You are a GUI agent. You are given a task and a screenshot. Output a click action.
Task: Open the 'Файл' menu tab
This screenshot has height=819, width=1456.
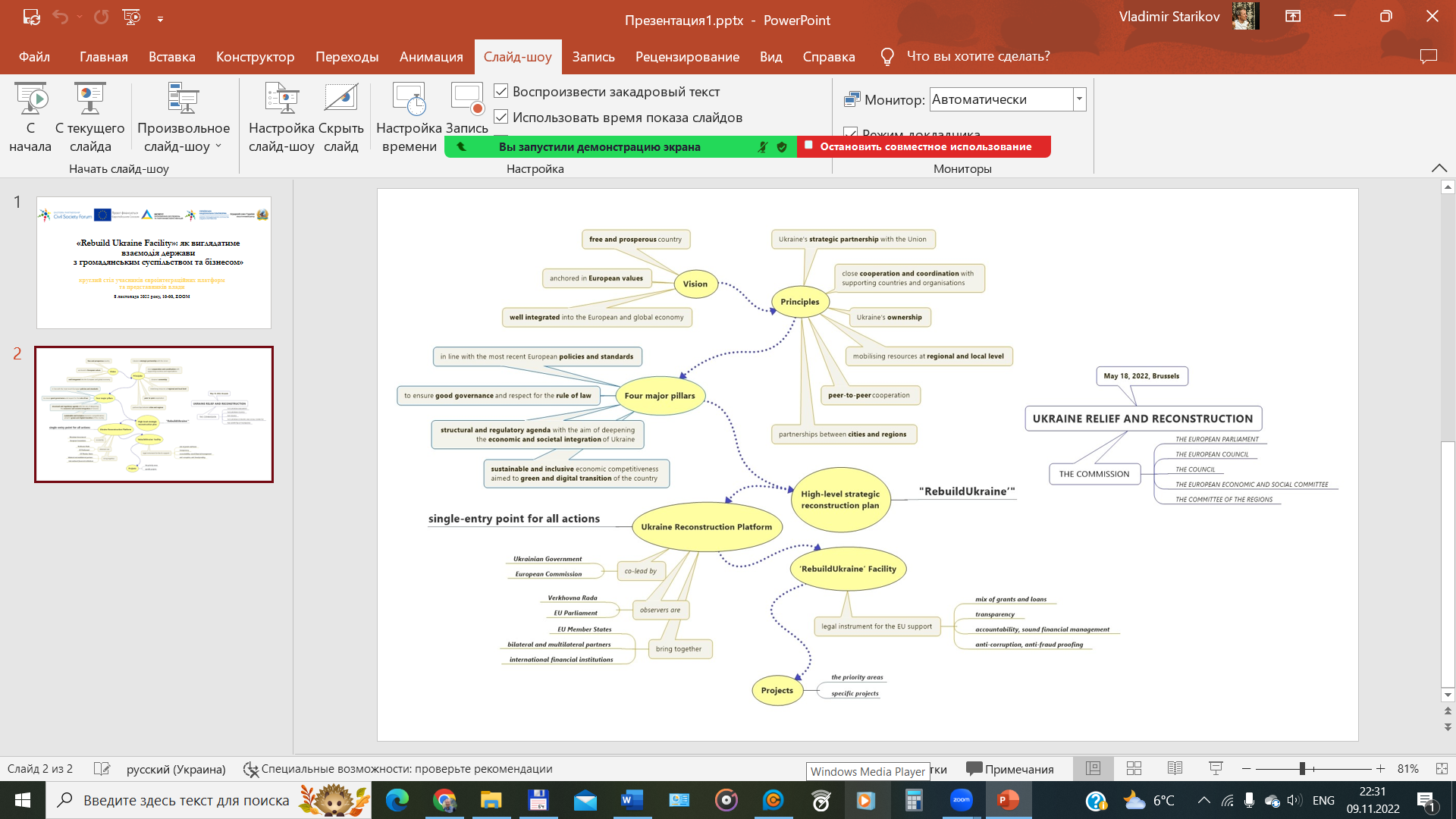coord(34,56)
